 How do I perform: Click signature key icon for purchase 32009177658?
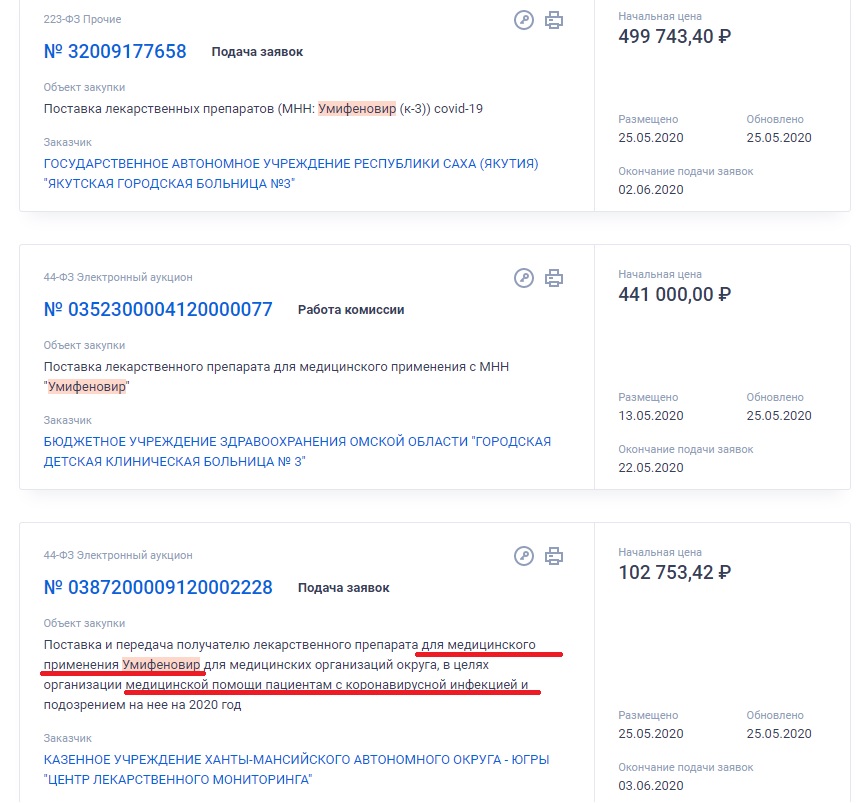(524, 20)
